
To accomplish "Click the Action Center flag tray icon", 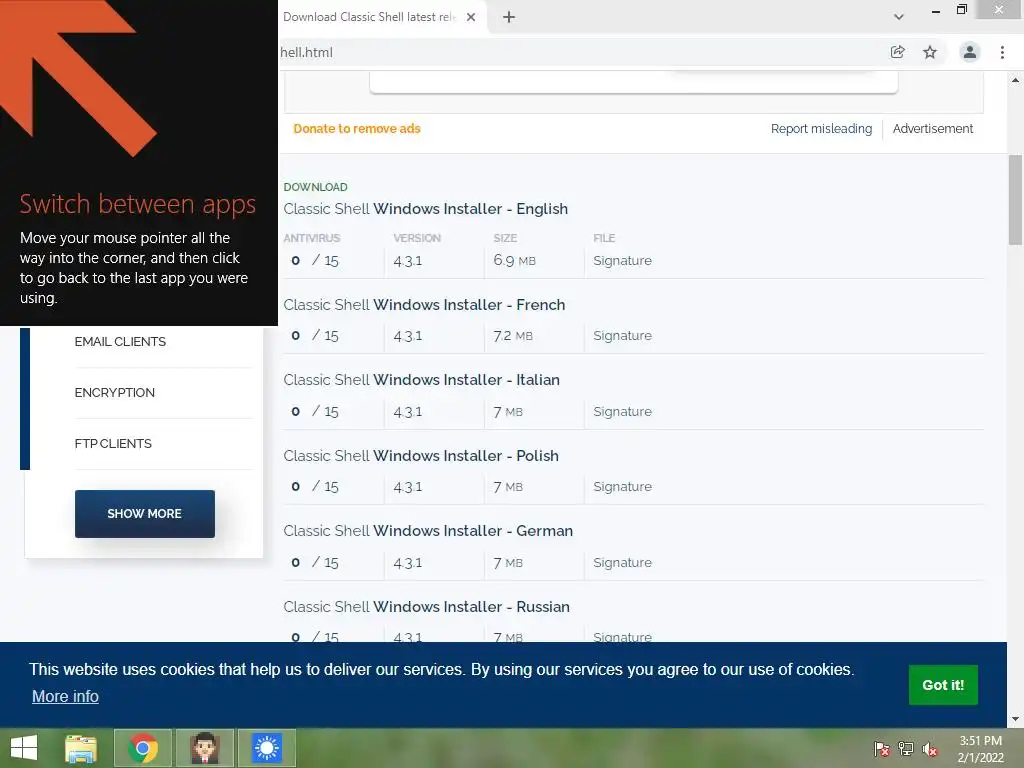I will click(882, 749).
